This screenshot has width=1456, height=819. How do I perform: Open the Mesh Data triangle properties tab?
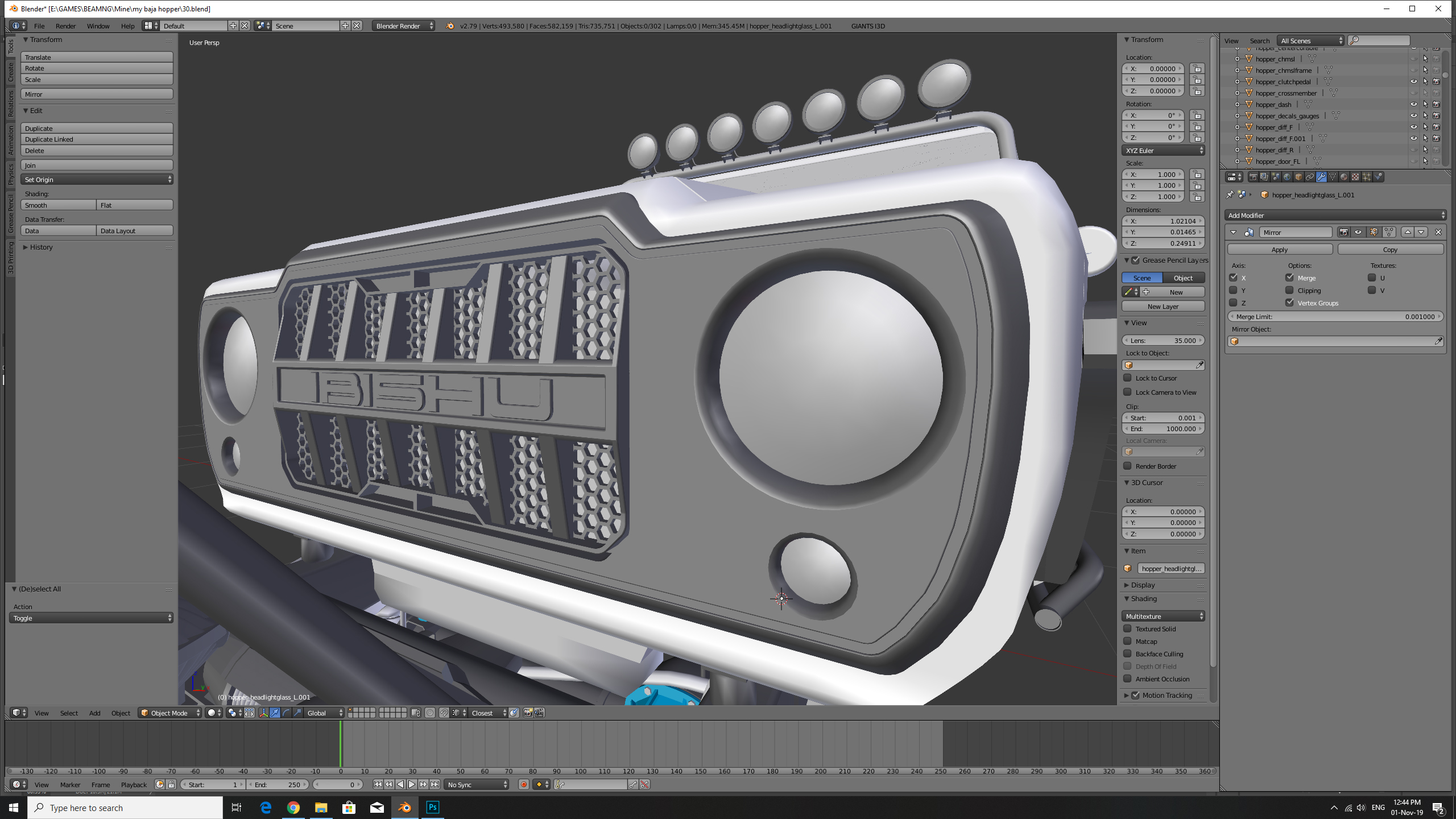click(x=1333, y=177)
